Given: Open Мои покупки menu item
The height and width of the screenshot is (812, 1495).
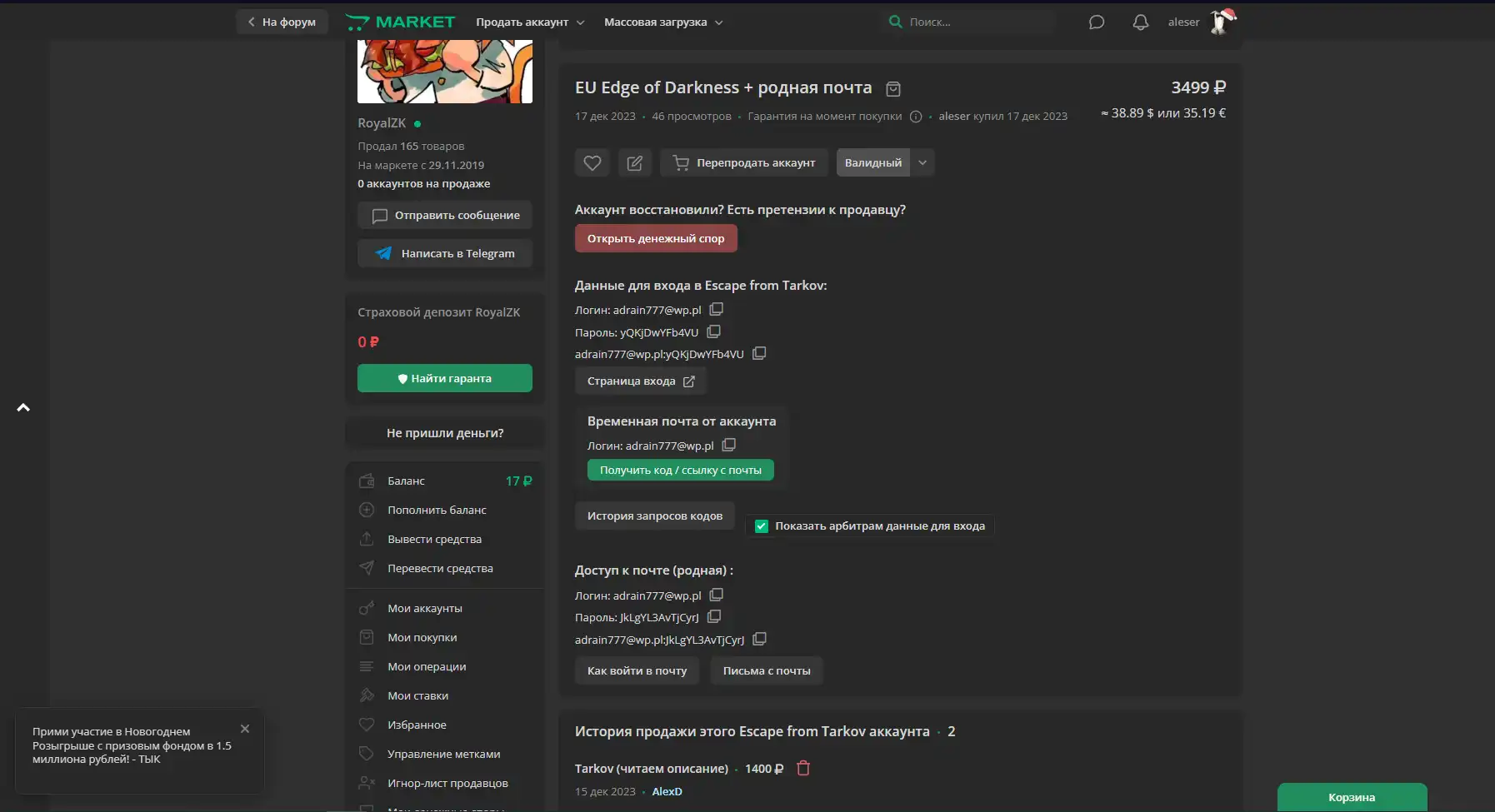Looking at the screenshot, I should [445, 637].
